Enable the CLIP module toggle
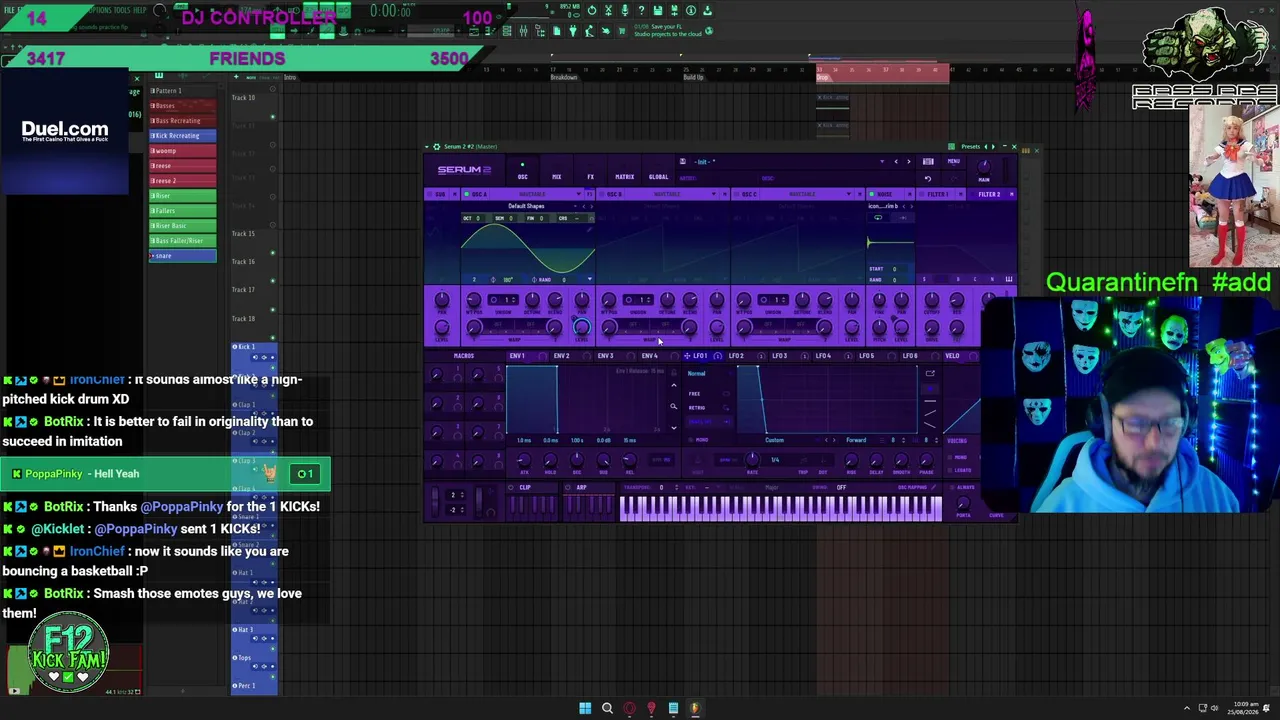 (511, 487)
